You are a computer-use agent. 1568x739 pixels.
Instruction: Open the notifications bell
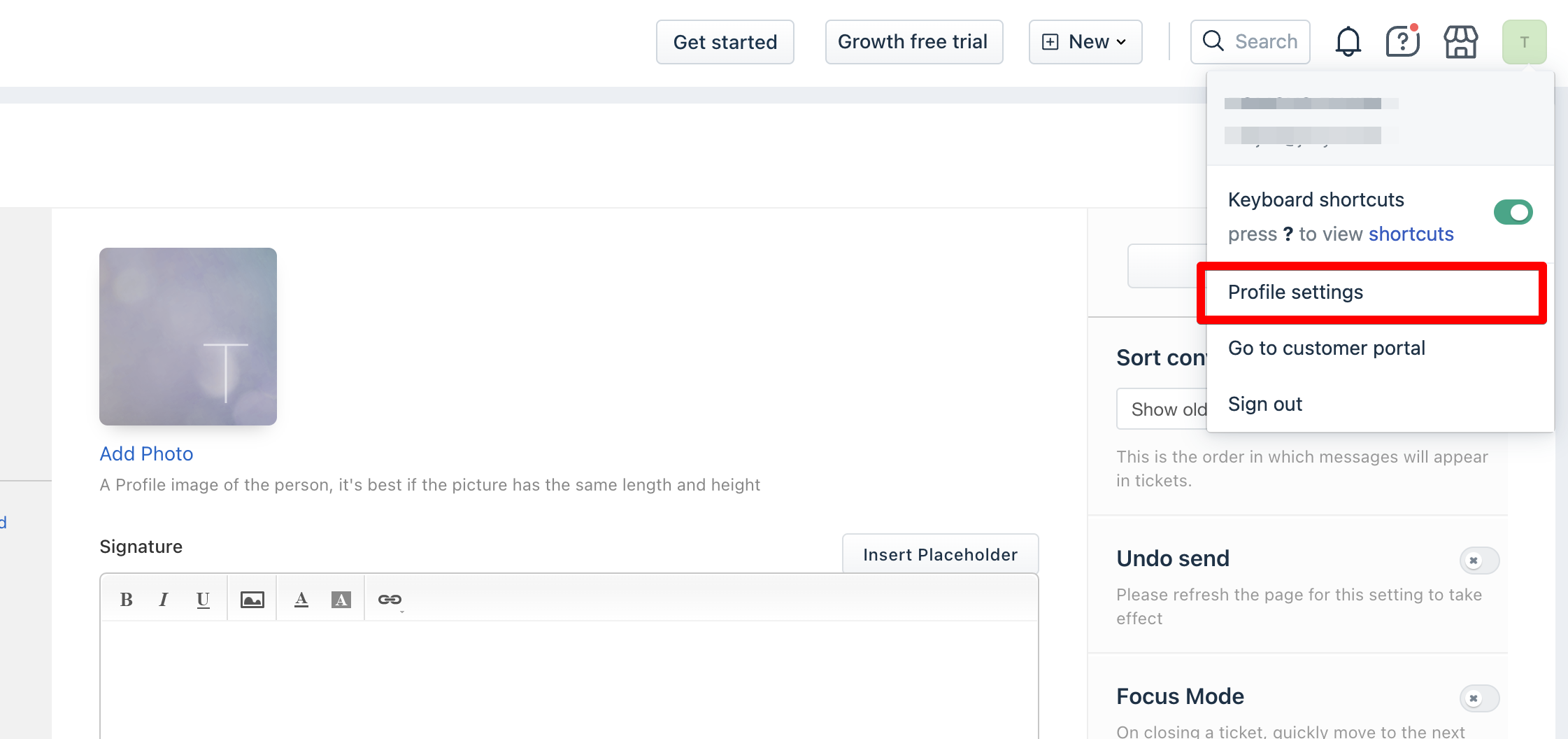1348,42
